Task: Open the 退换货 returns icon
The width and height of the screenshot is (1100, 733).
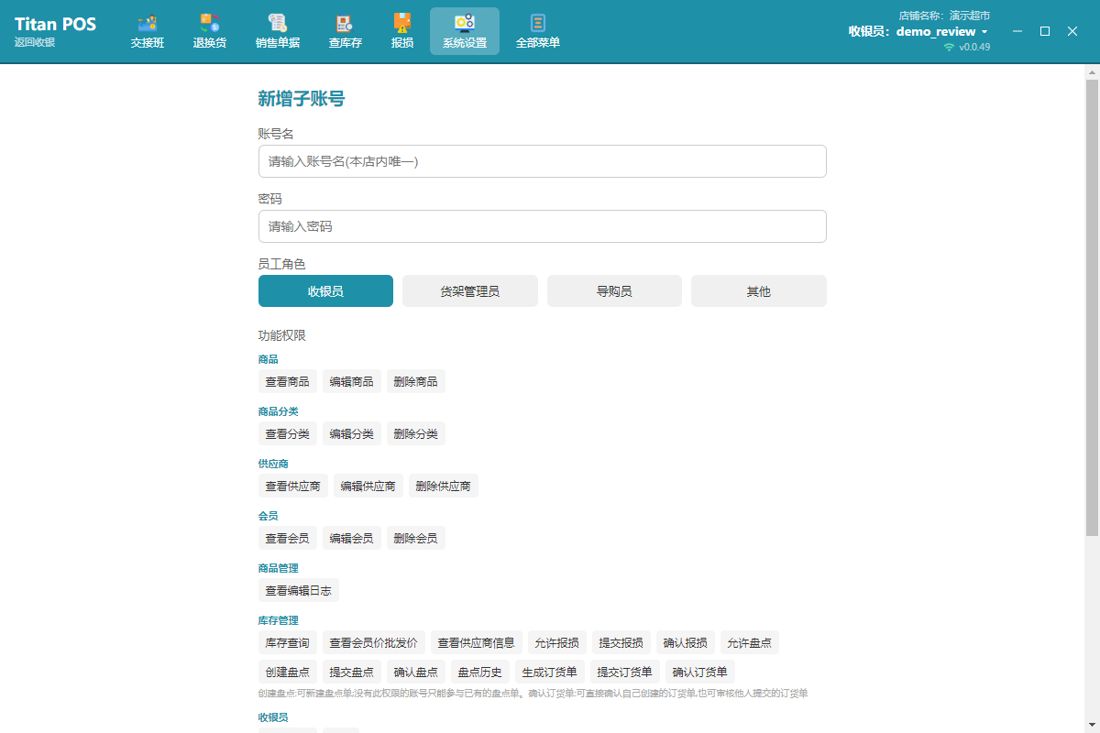Action: (x=210, y=32)
